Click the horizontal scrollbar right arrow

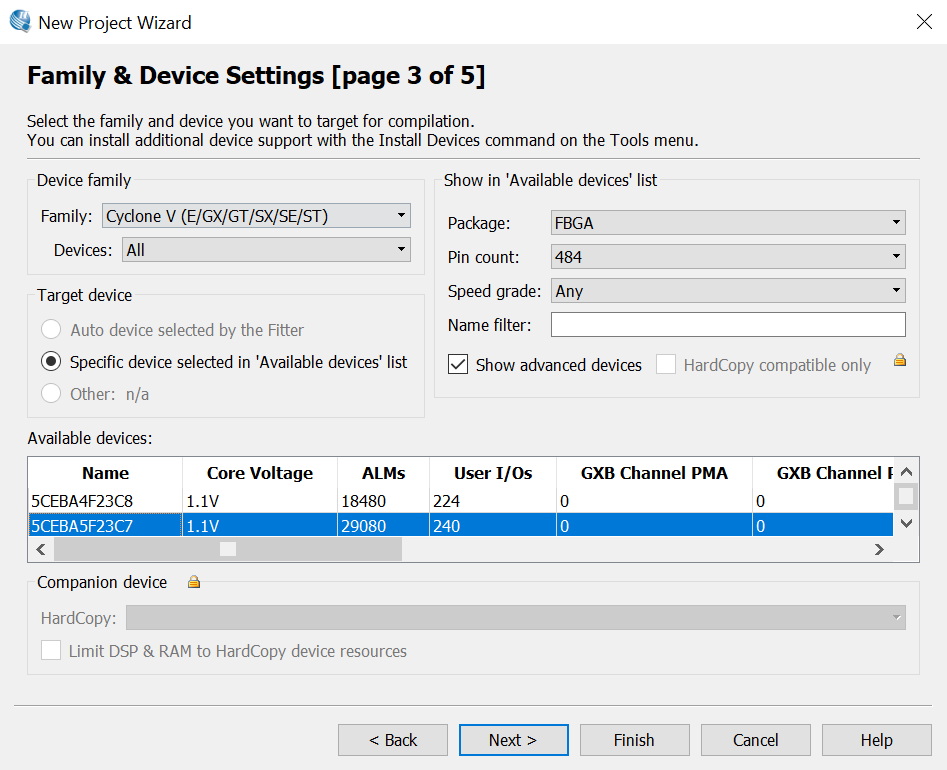pyautogui.click(x=879, y=549)
